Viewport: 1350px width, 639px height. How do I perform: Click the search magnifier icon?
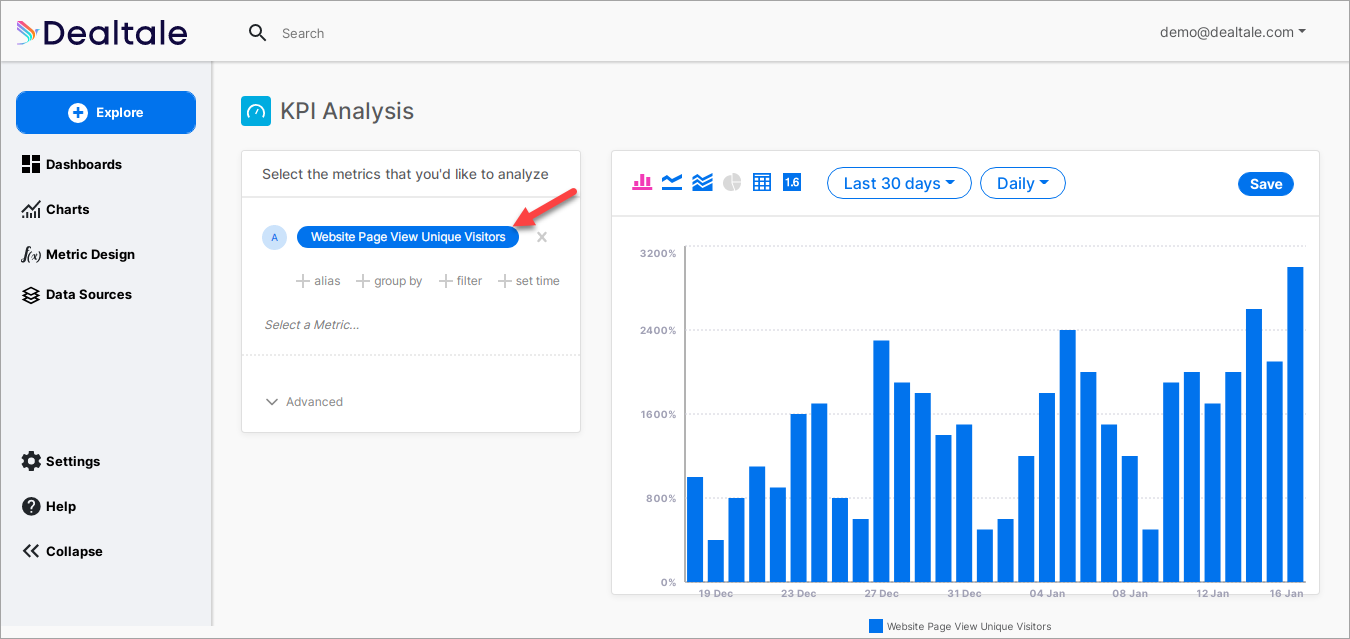click(x=258, y=33)
